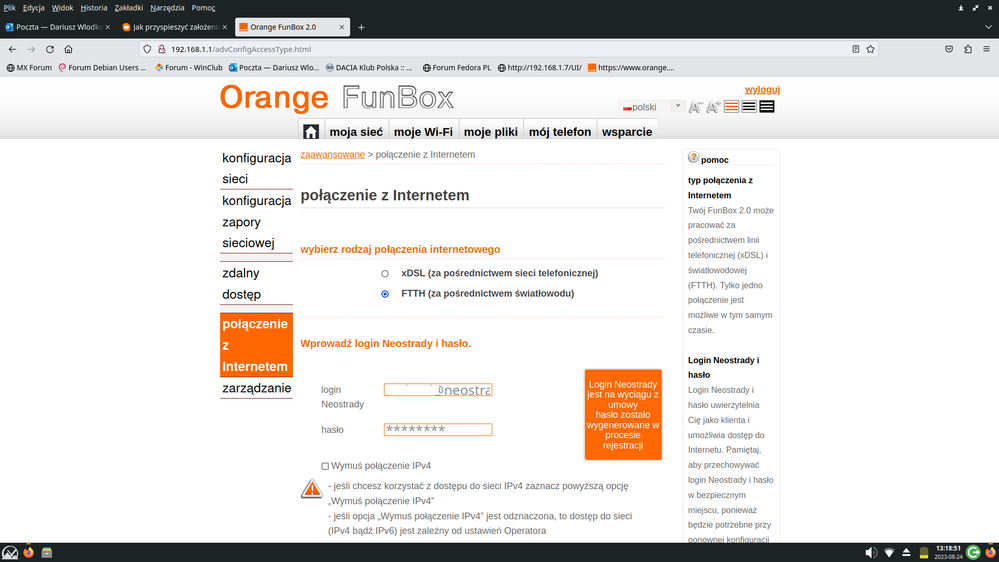The height and width of the screenshot is (562, 999).
Task: Open Pocket save icon in toolbar
Action: coord(949,49)
